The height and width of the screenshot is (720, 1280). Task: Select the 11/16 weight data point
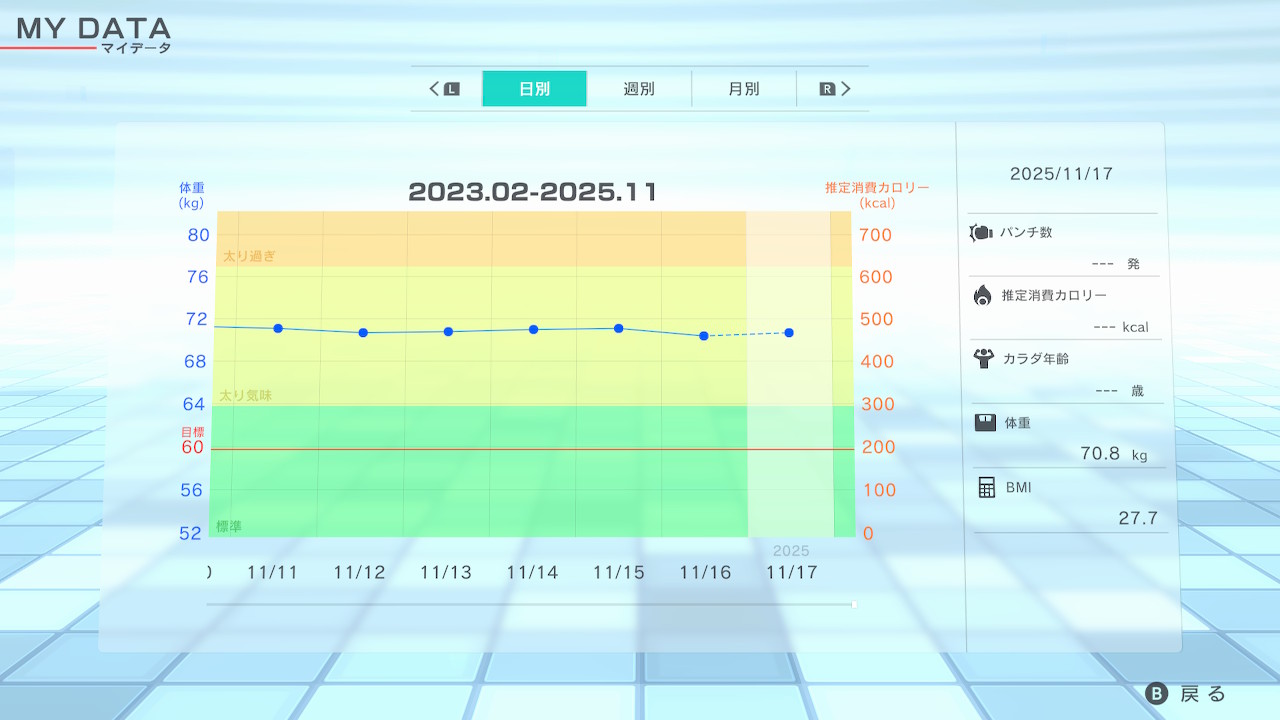[x=704, y=336]
